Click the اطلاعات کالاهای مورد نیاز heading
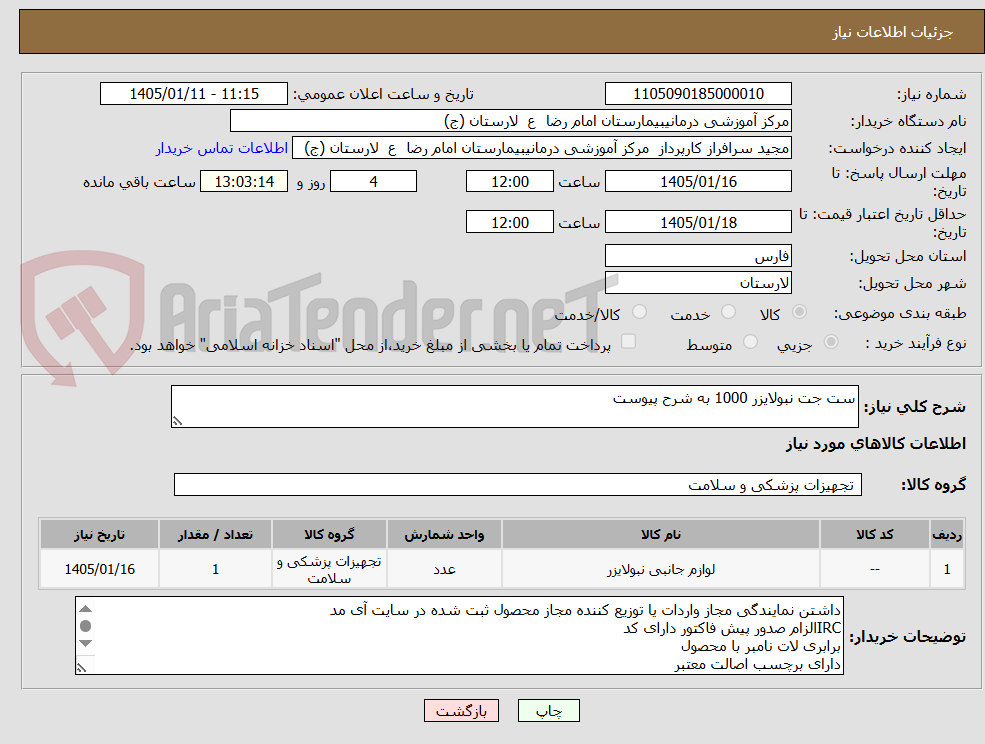 point(876,444)
